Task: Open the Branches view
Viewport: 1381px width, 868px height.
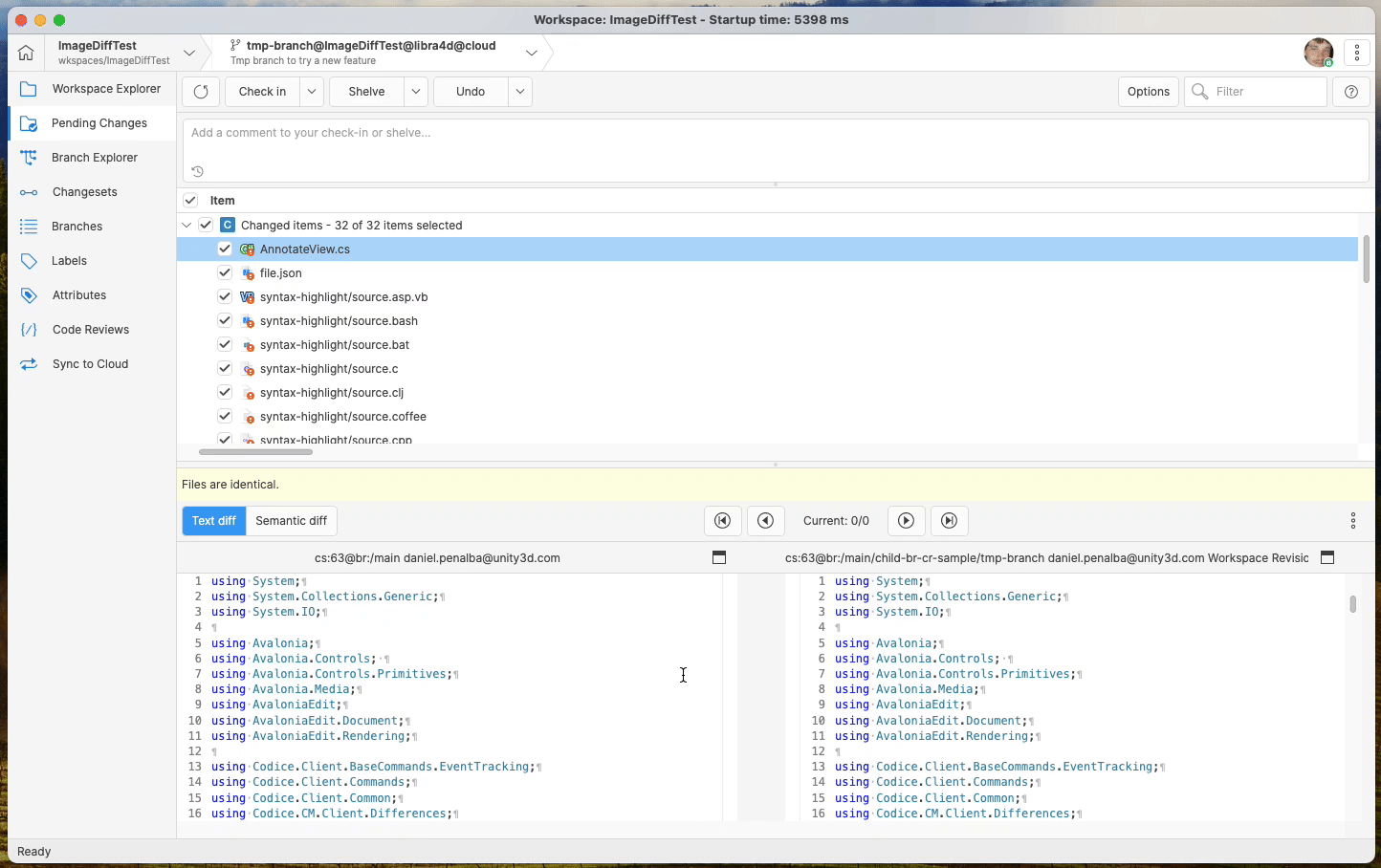Action: 77,226
